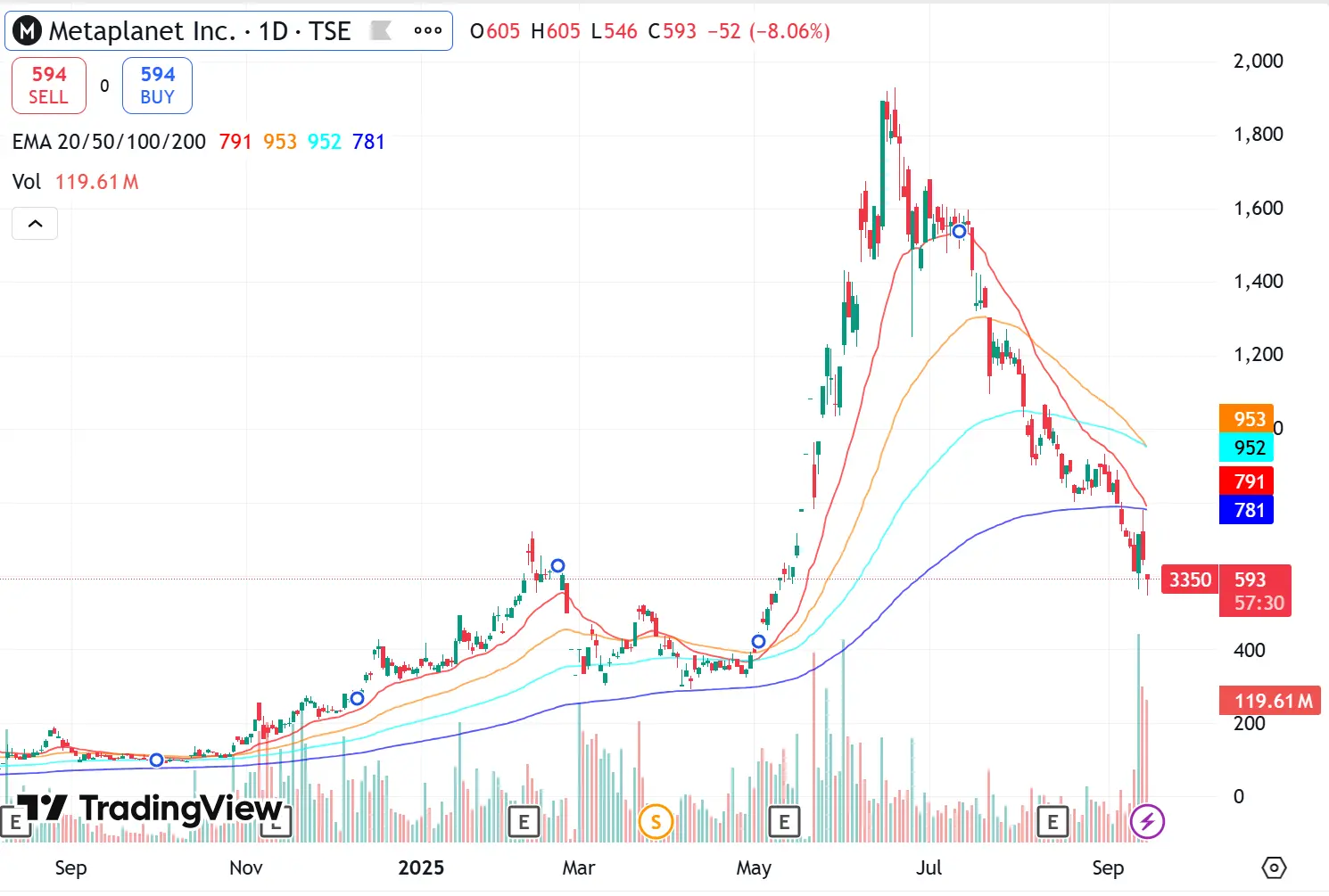Select the Vol indicator legend
Image resolution: width=1329 pixels, height=896 pixels.
pos(27,182)
